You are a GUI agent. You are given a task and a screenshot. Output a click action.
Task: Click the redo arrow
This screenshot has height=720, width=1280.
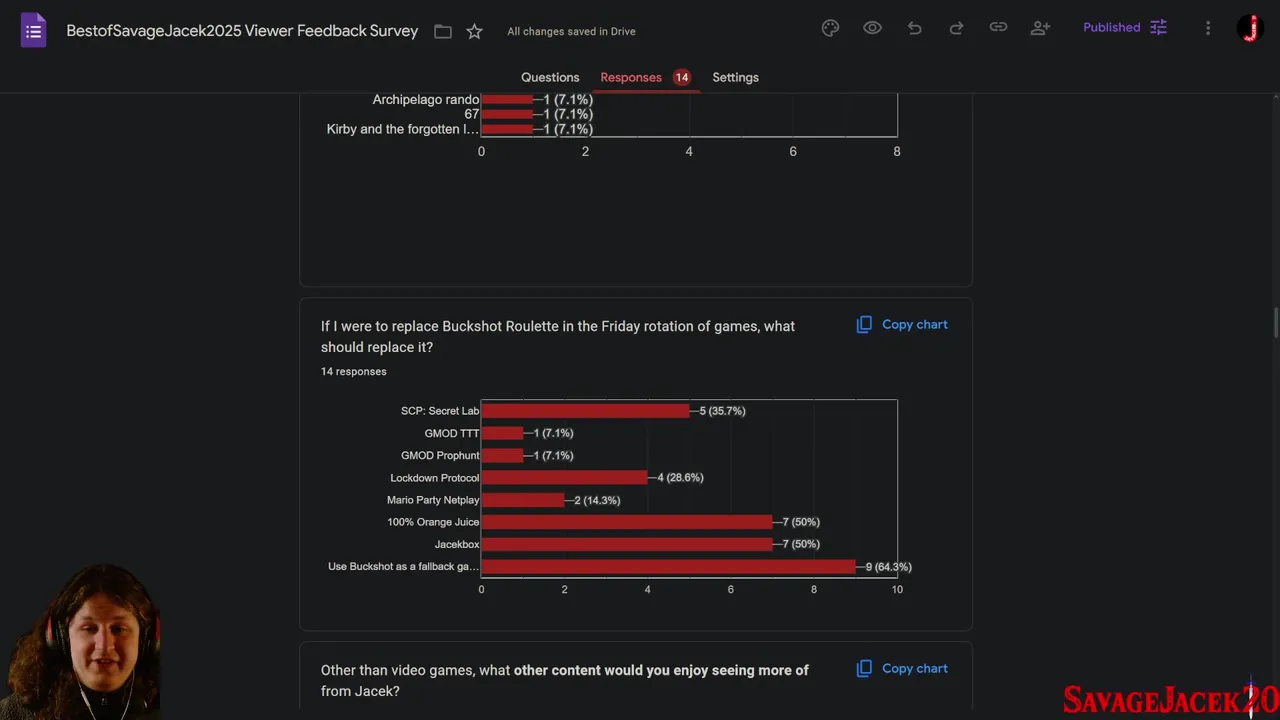(956, 28)
